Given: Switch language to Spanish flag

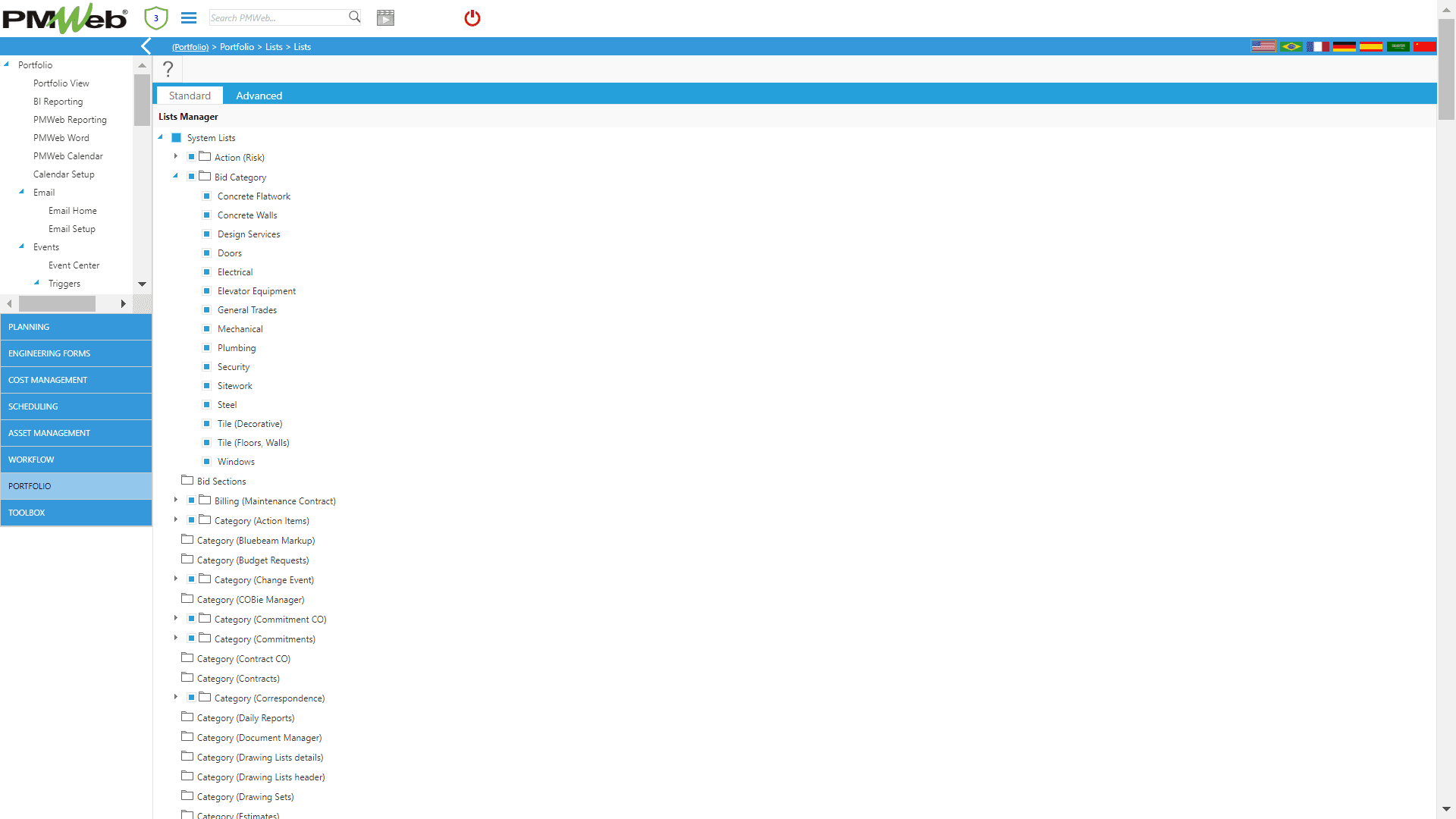Looking at the screenshot, I should (1371, 46).
